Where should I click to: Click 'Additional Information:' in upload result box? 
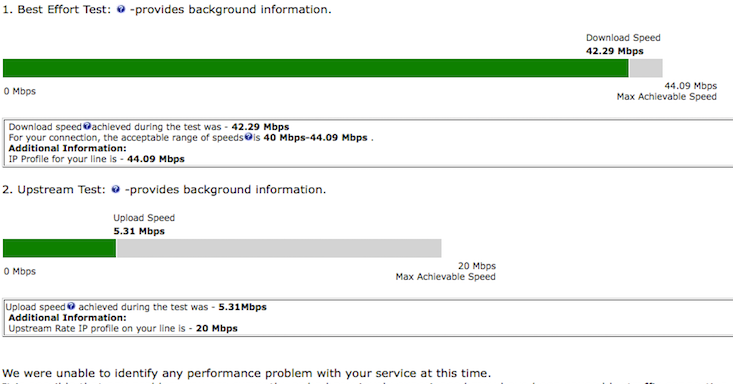click(67, 318)
